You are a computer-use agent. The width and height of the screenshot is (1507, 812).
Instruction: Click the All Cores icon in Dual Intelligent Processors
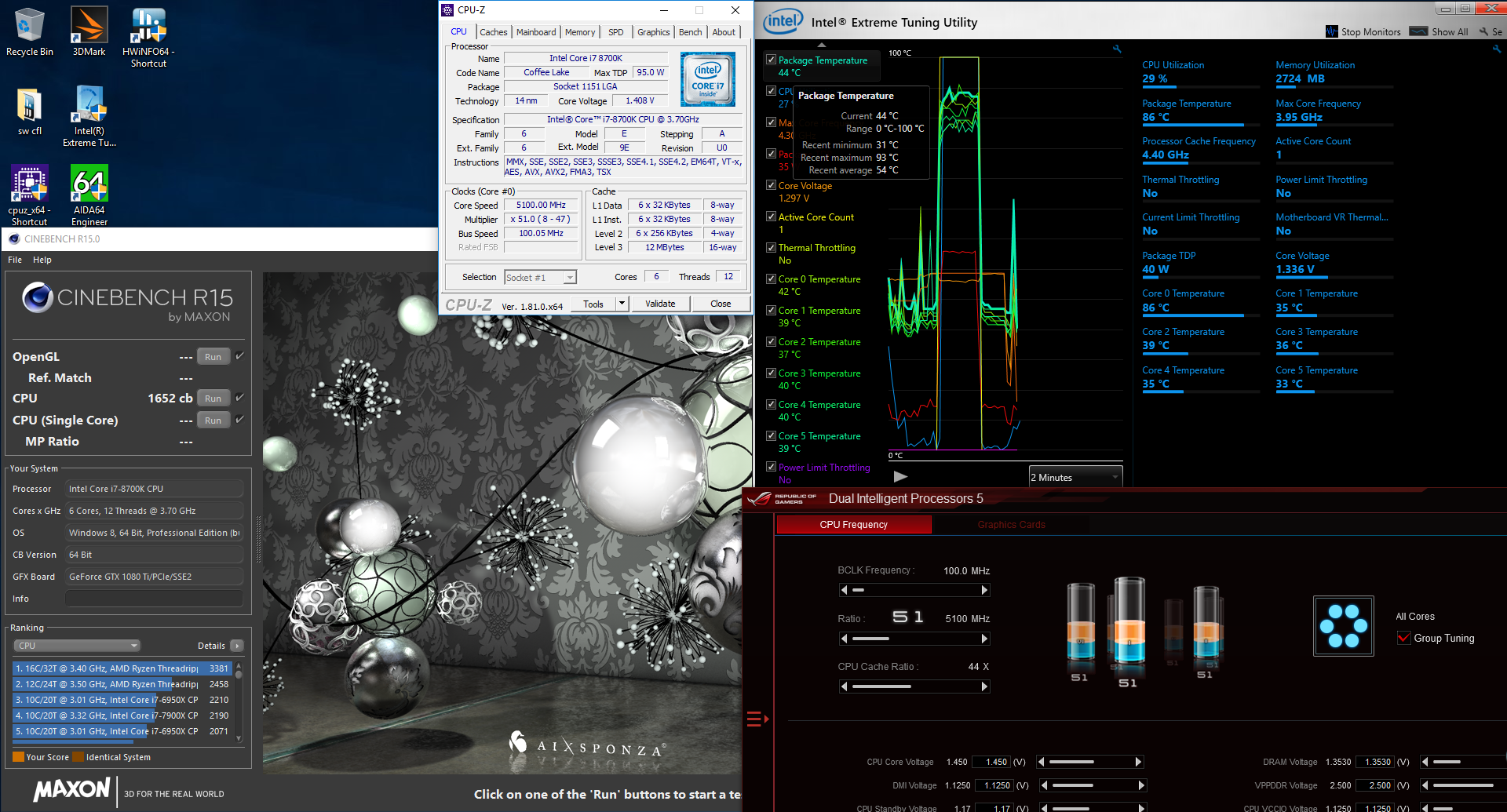(1344, 625)
